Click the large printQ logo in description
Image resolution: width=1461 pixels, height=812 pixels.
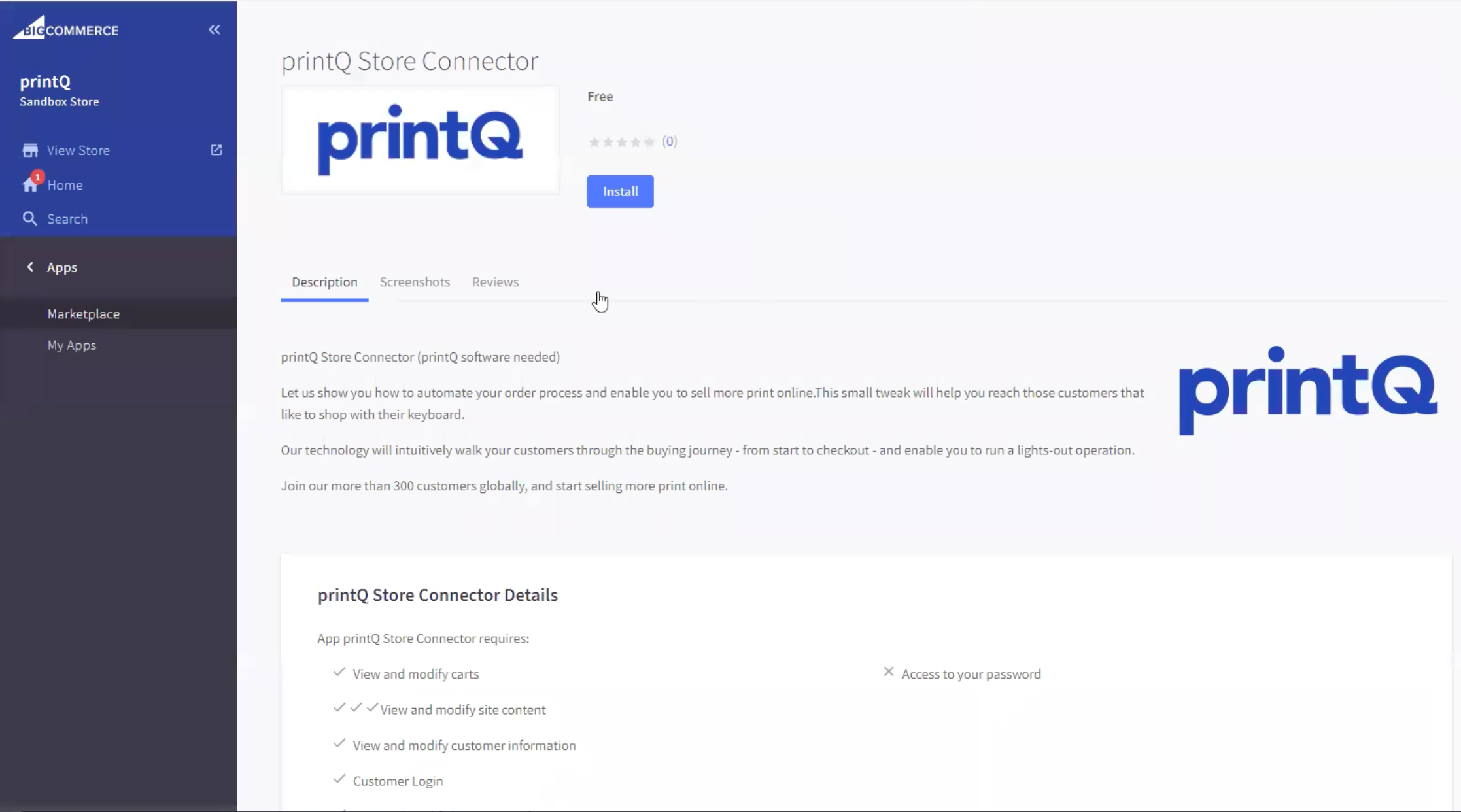point(1307,390)
